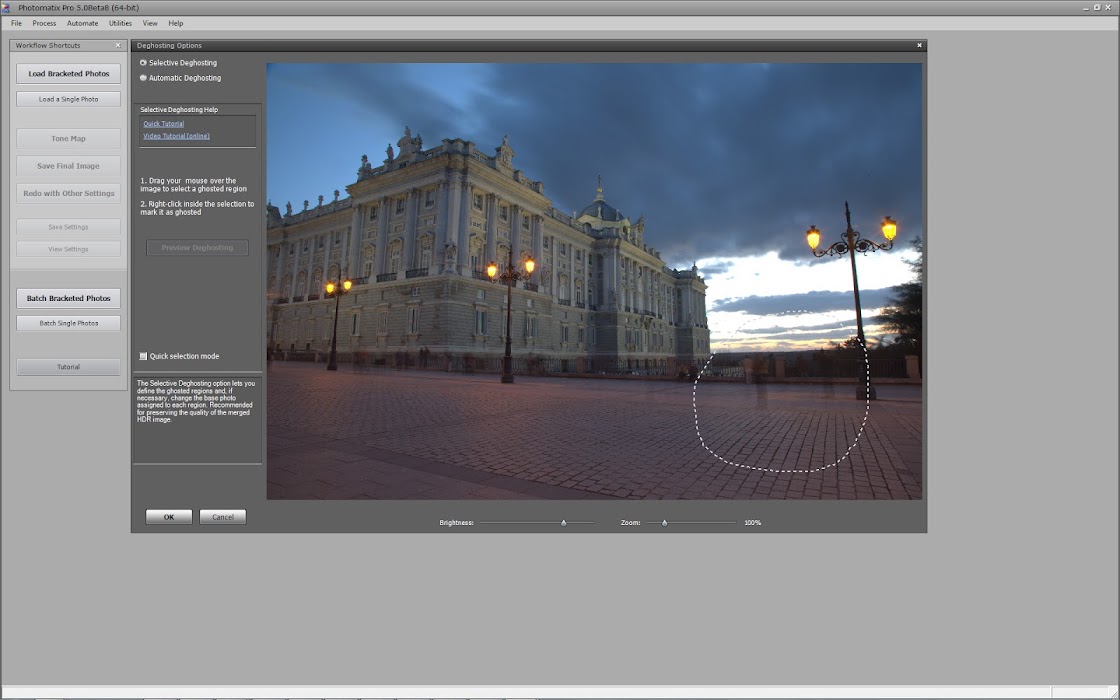Click Batch Single Photos button
Image resolution: width=1120 pixels, height=700 pixels.
pos(69,323)
